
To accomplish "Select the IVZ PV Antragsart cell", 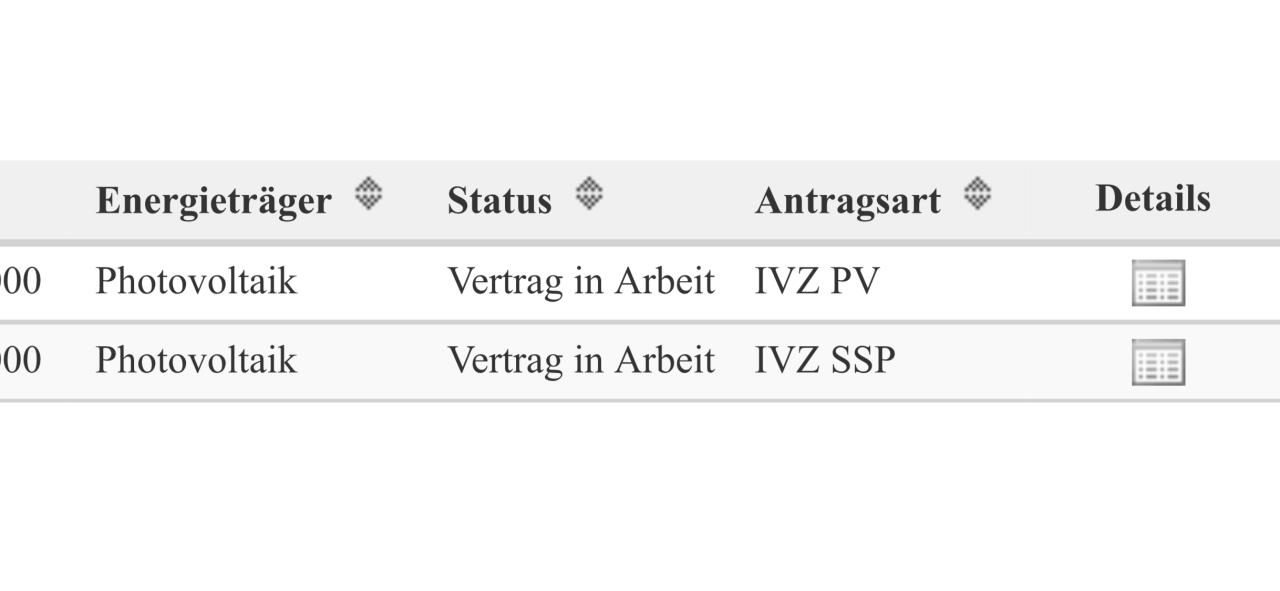I will [x=817, y=282].
